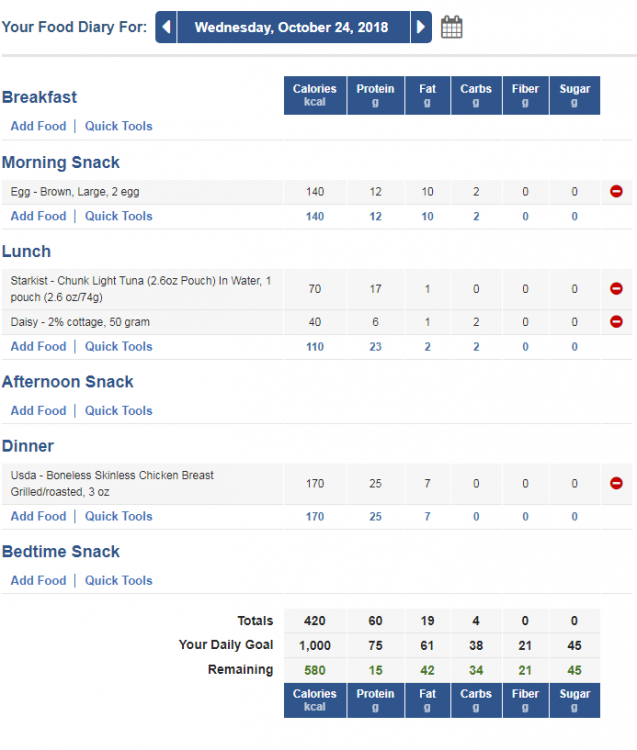The image size is (637, 750).
Task: Open the Daisy 2% cottage entry
Action: (80, 322)
